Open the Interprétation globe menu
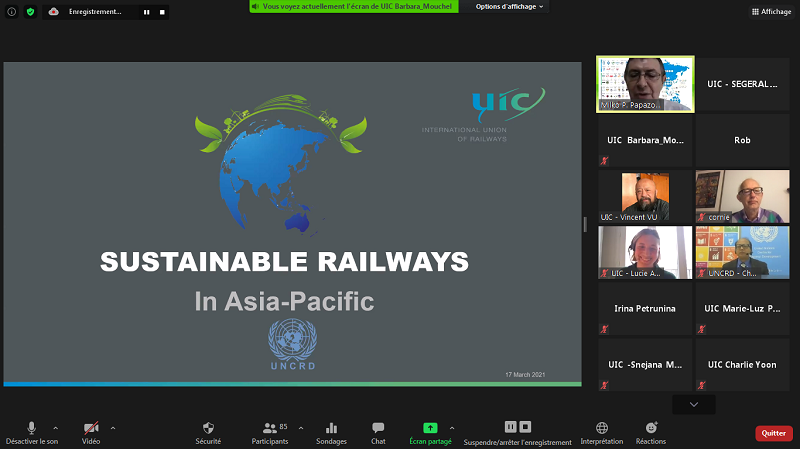Image resolution: width=800 pixels, height=449 pixels. click(x=602, y=433)
